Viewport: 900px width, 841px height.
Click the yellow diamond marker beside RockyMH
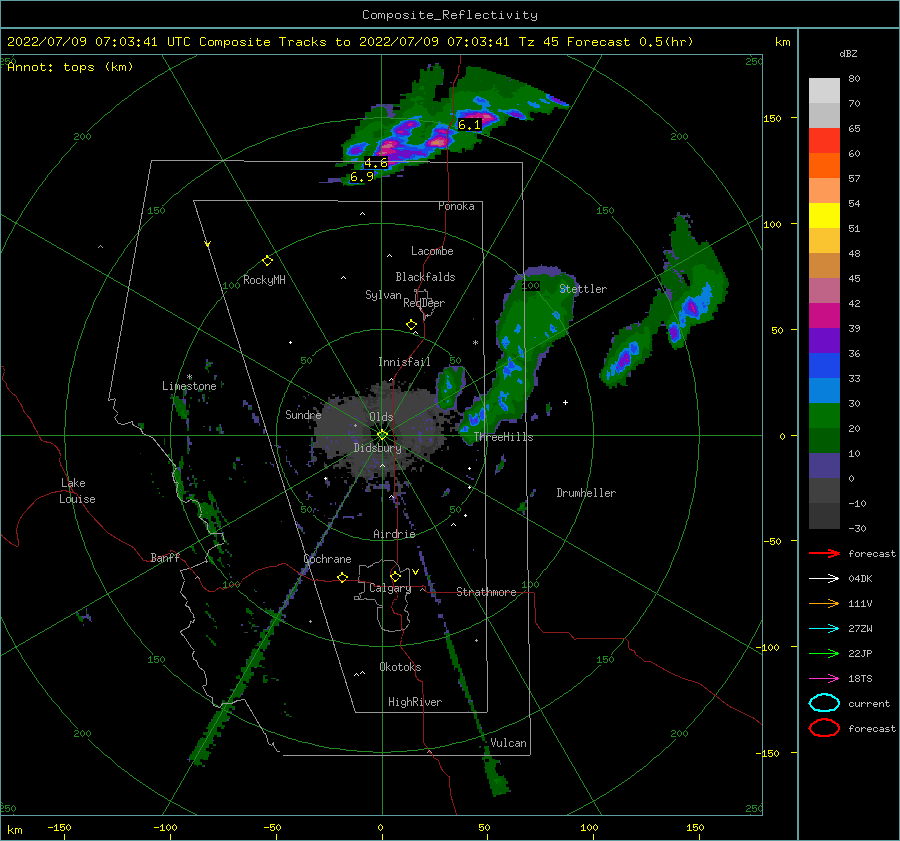pyautogui.click(x=267, y=261)
